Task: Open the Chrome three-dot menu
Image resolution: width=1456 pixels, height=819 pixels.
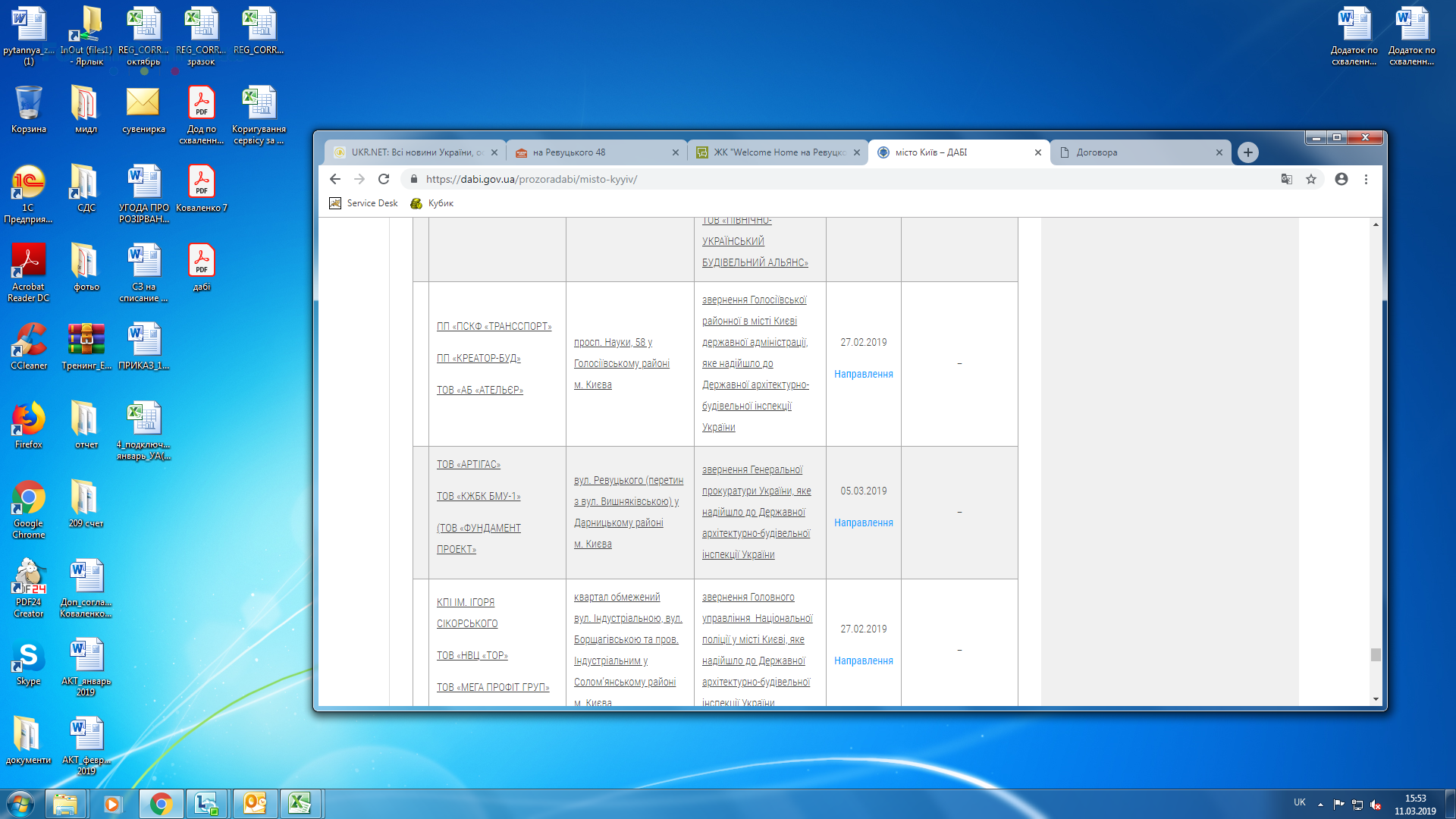Action: pyautogui.click(x=1366, y=179)
